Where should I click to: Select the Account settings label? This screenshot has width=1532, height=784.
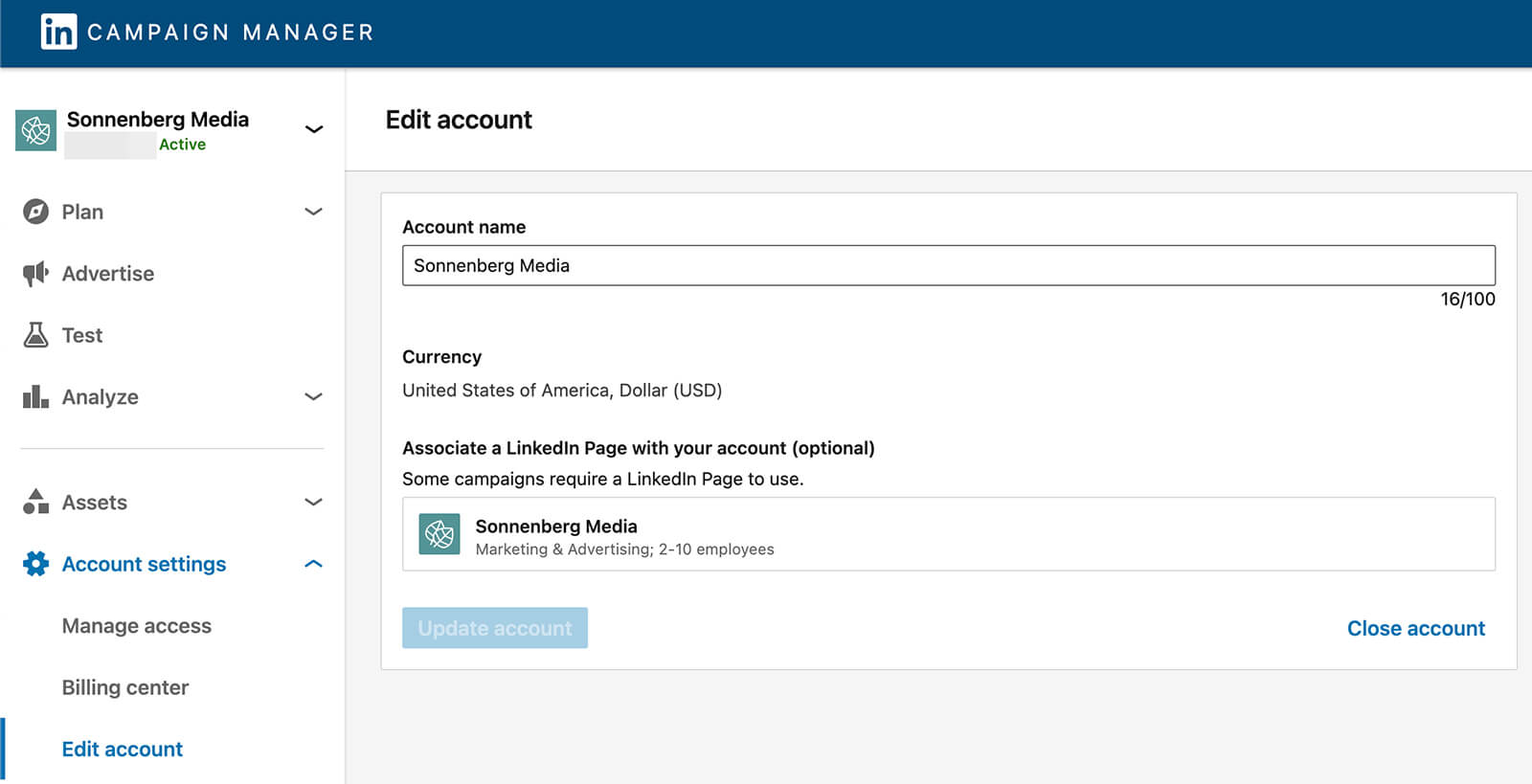tap(145, 564)
